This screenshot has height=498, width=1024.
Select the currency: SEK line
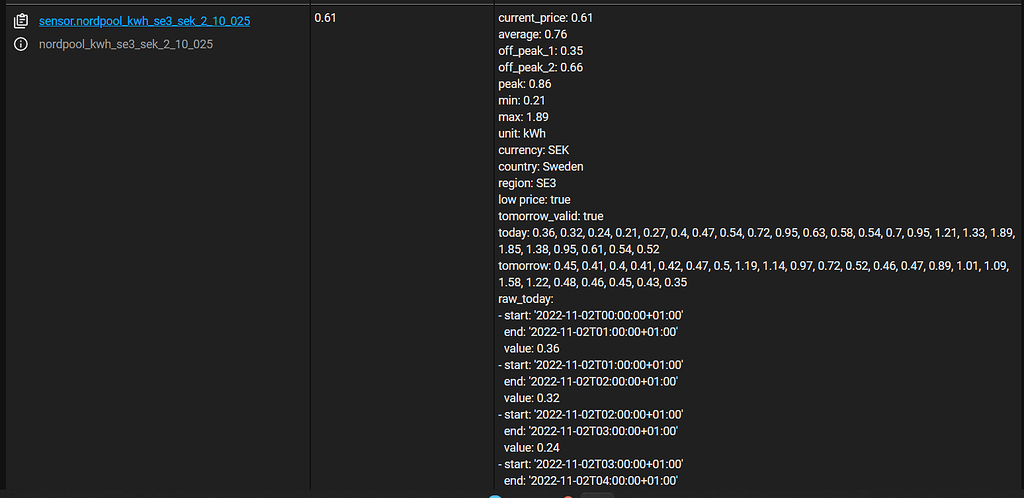pos(534,150)
